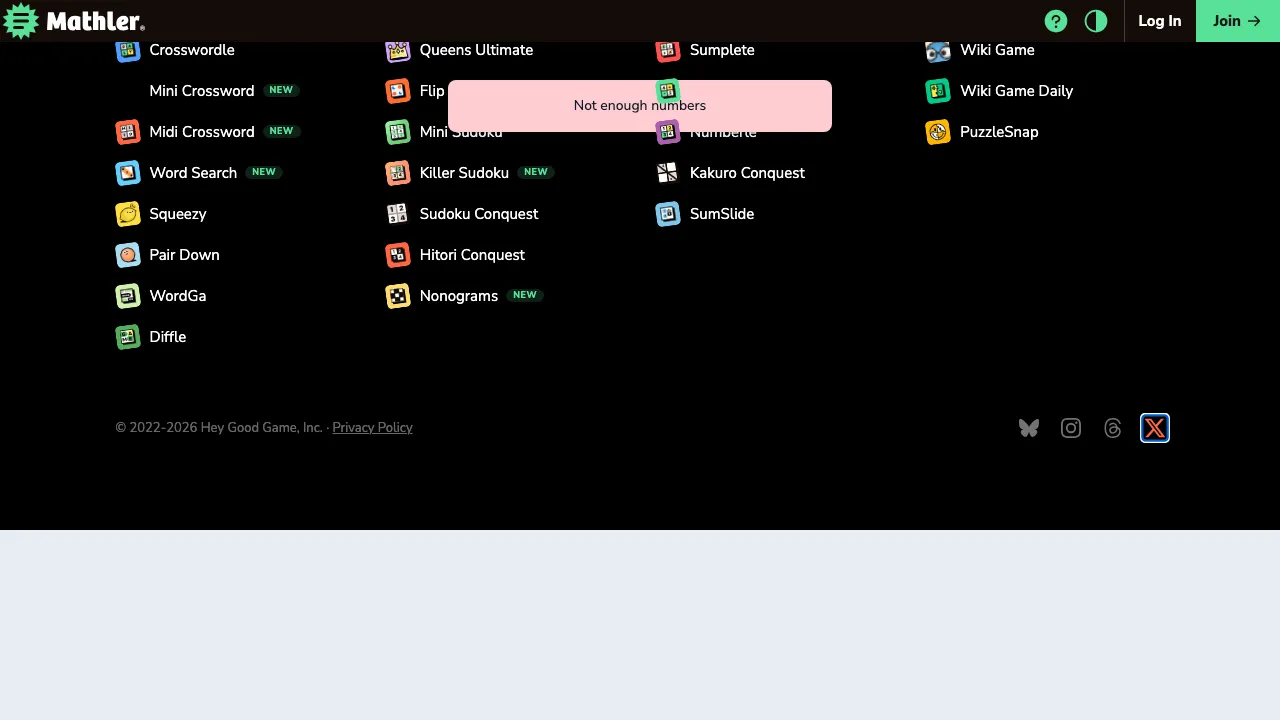Dismiss the 'Not enough numbers' notification
The width and height of the screenshot is (1280, 720).
[640, 106]
